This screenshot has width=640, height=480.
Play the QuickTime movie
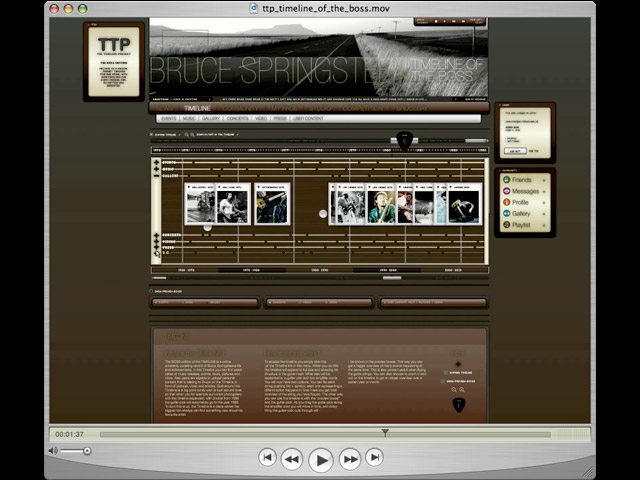(320, 460)
